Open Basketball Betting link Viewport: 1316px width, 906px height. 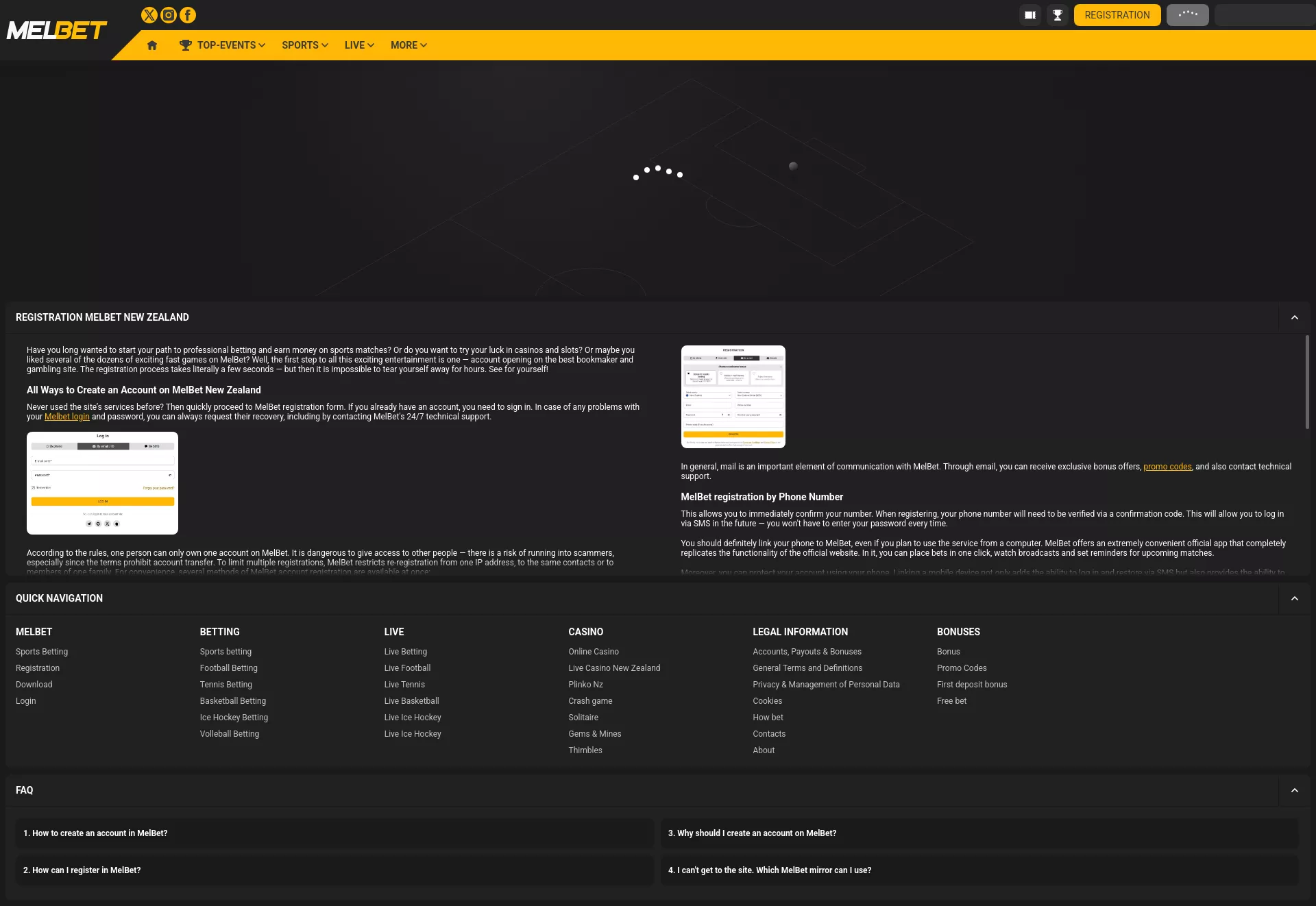point(233,701)
